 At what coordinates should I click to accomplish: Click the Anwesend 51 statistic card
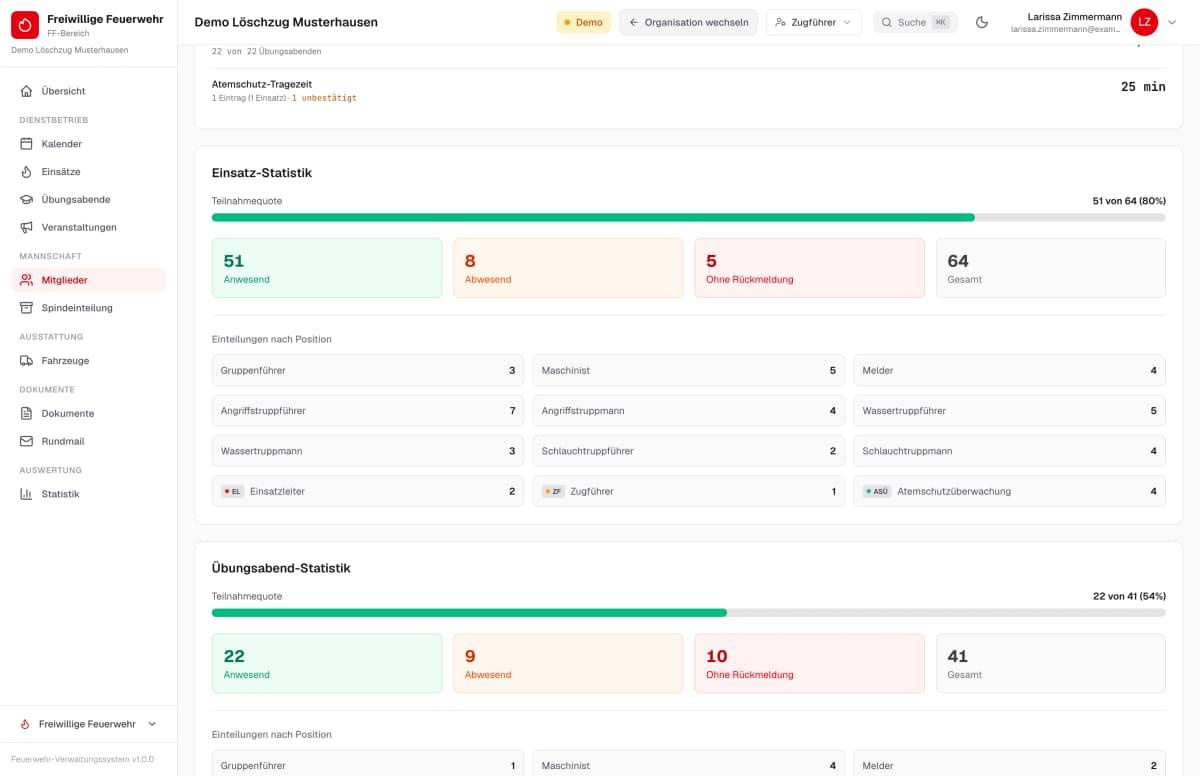click(327, 268)
